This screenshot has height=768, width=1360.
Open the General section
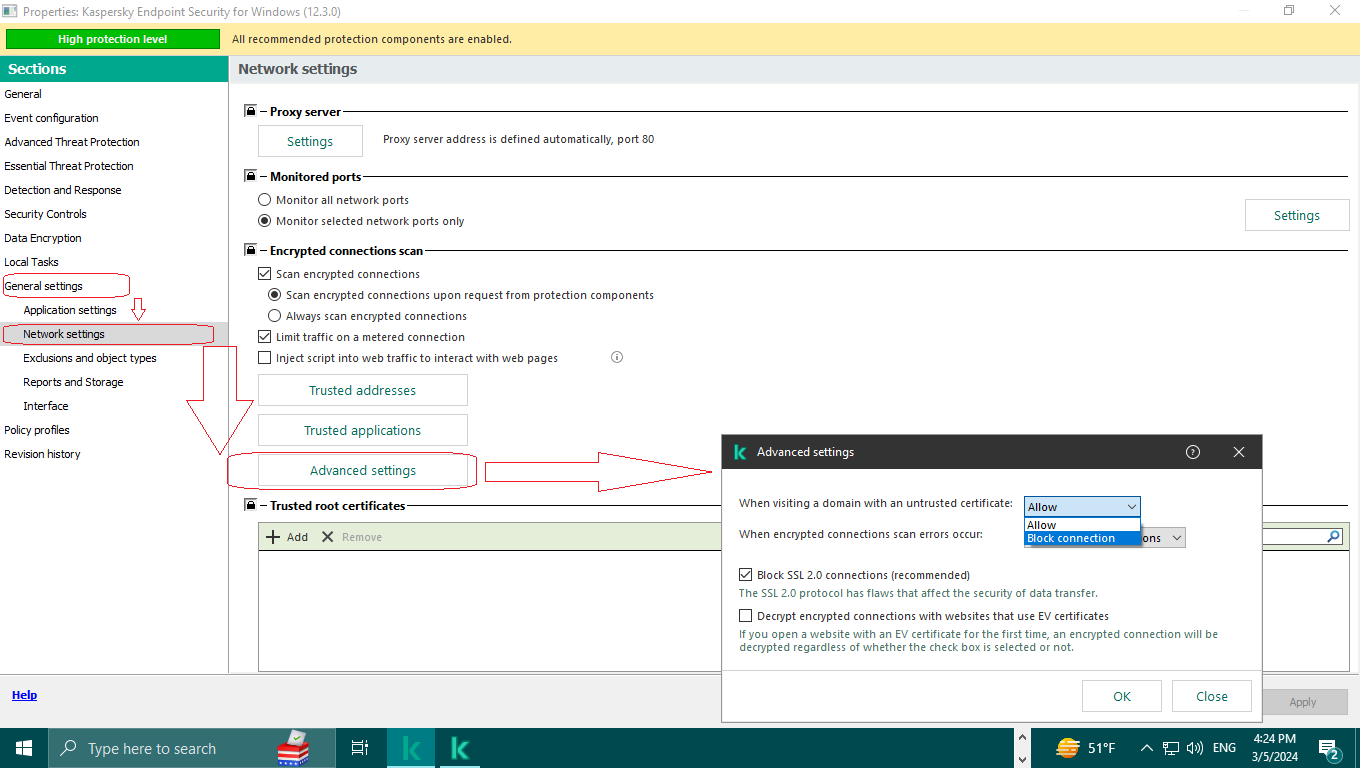coord(23,94)
